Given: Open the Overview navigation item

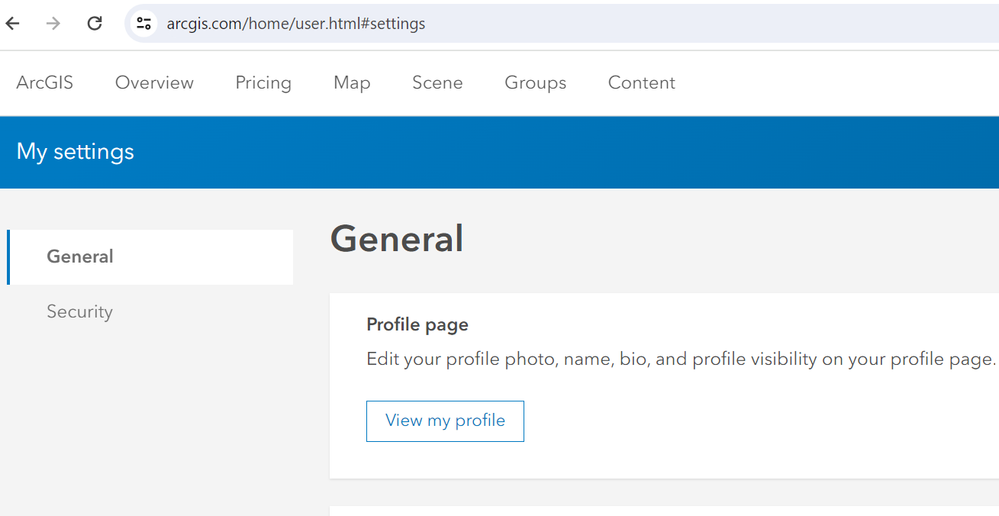Looking at the screenshot, I should (154, 83).
